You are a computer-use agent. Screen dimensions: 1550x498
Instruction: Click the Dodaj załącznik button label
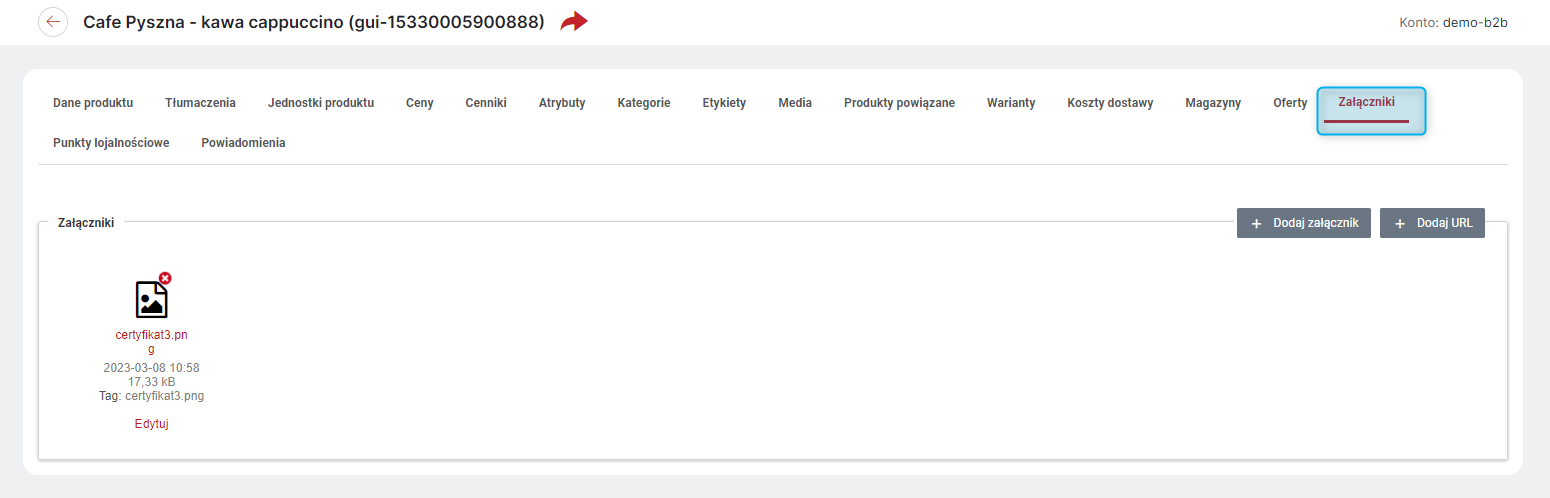(x=1315, y=223)
